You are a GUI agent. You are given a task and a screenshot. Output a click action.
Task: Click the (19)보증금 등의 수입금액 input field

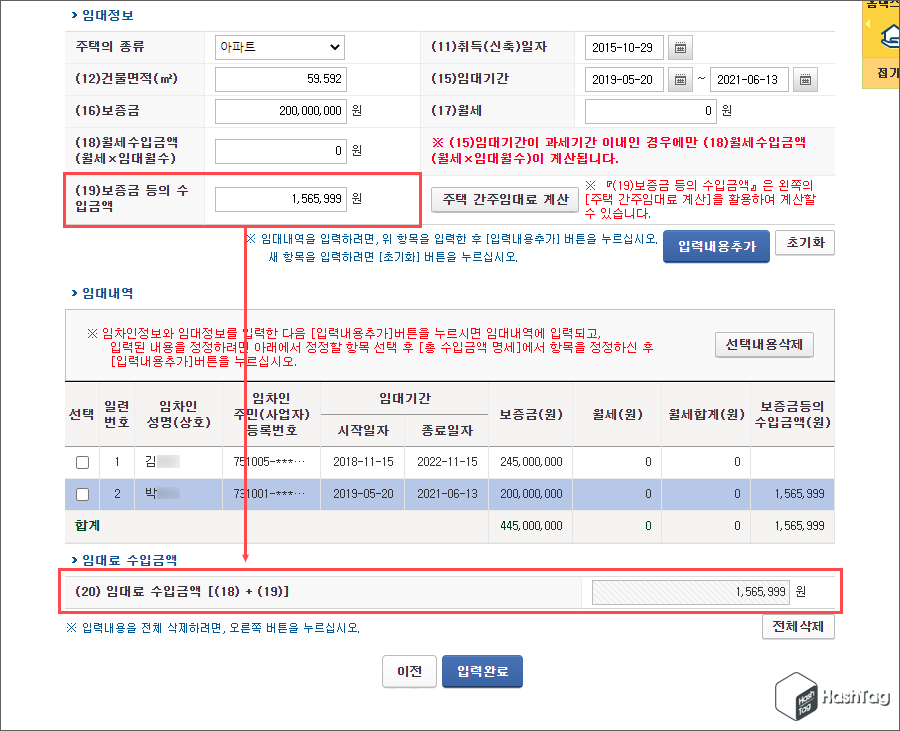coord(280,198)
